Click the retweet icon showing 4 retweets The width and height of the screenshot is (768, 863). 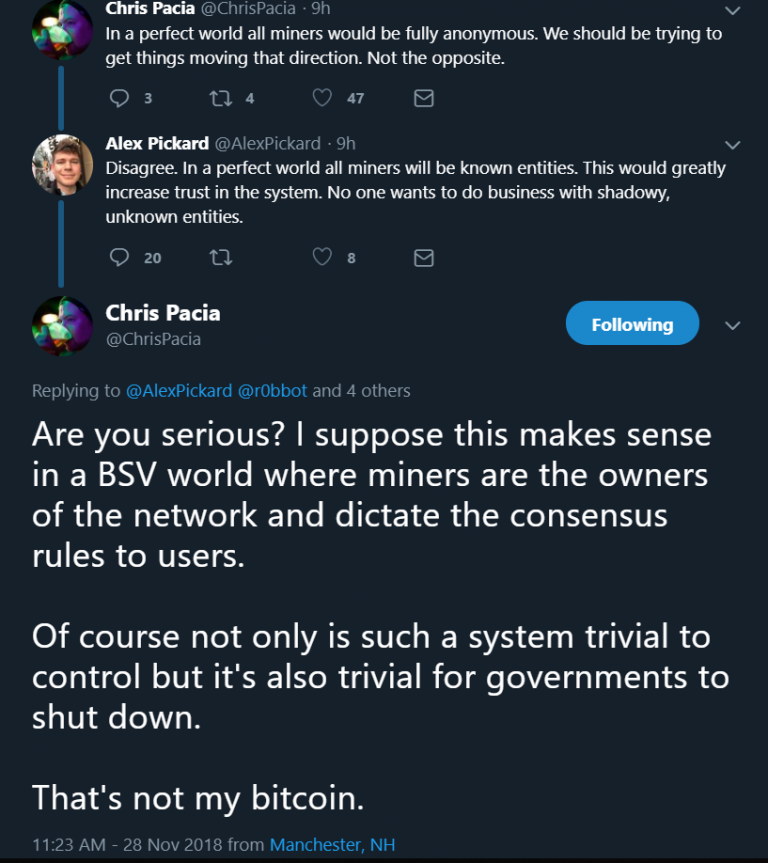[222, 97]
